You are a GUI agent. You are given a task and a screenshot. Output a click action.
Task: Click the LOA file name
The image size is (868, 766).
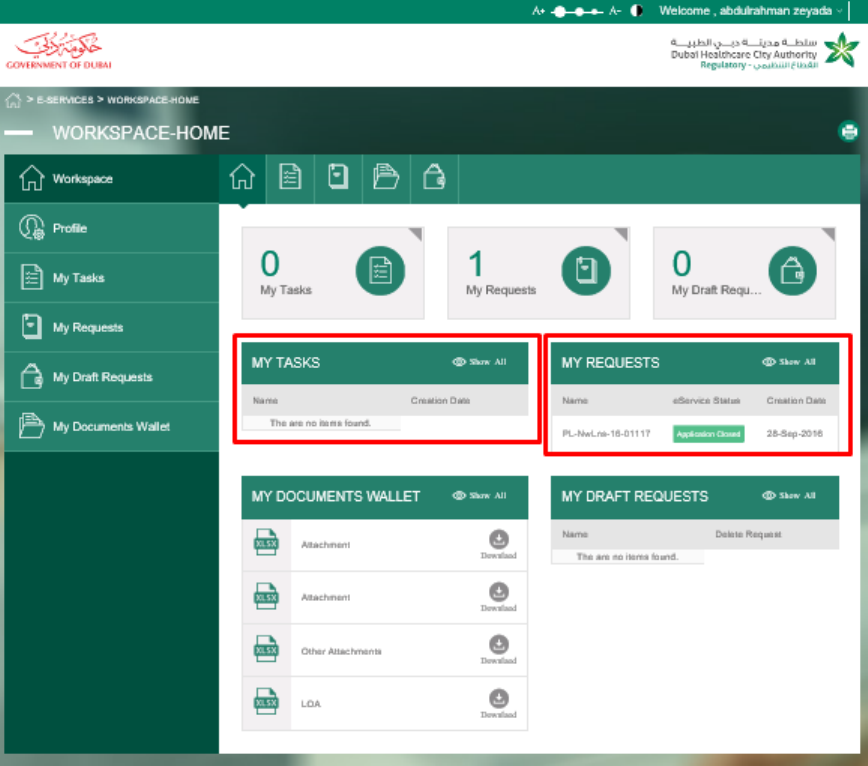[x=311, y=704]
